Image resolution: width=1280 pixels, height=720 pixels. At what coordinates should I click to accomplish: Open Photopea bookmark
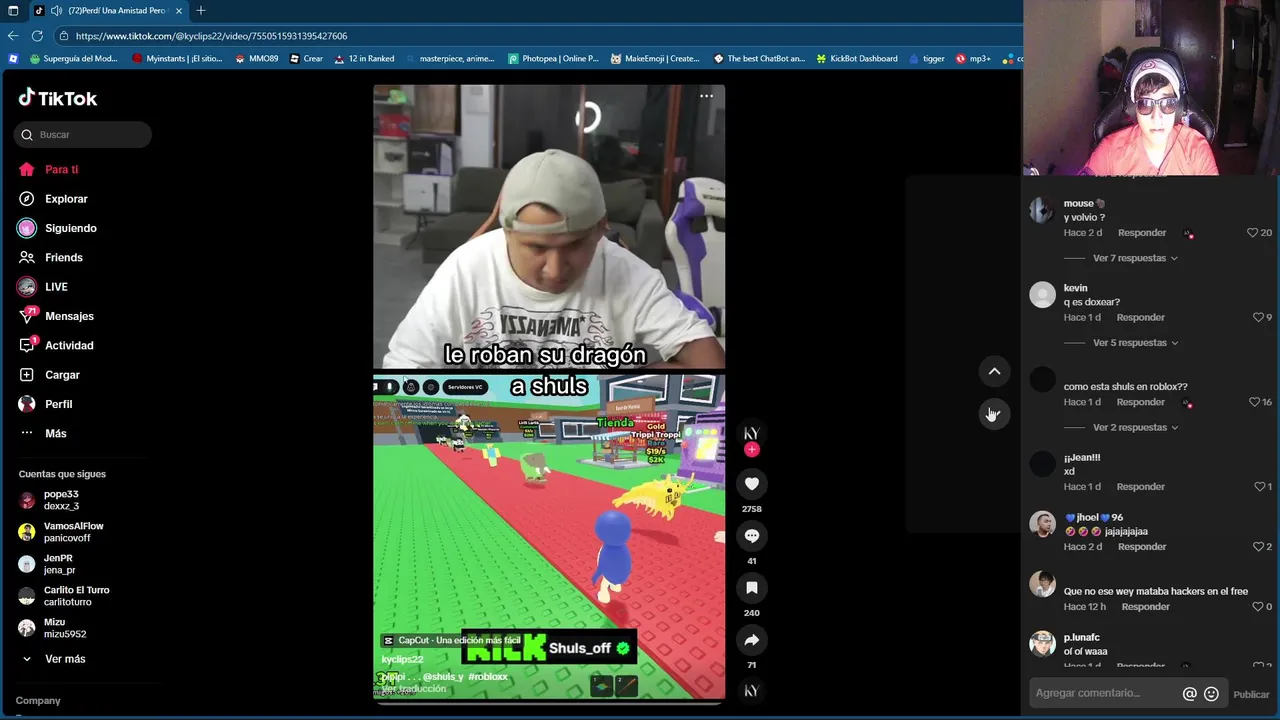[553, 59]
